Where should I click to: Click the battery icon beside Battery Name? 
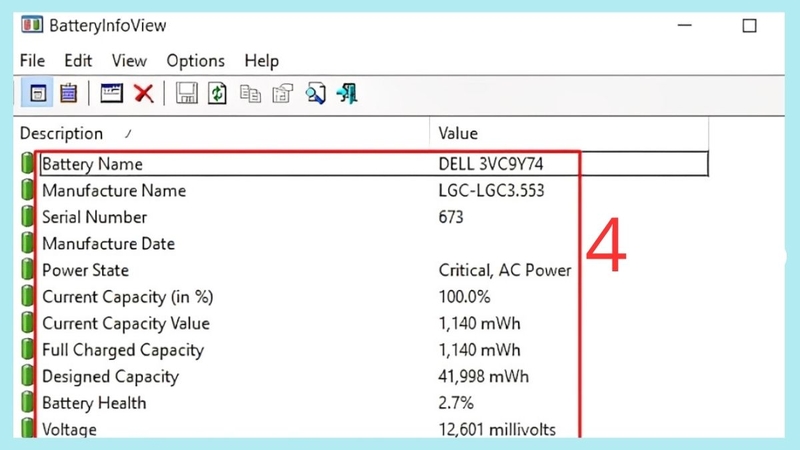(x=27, y=163)
